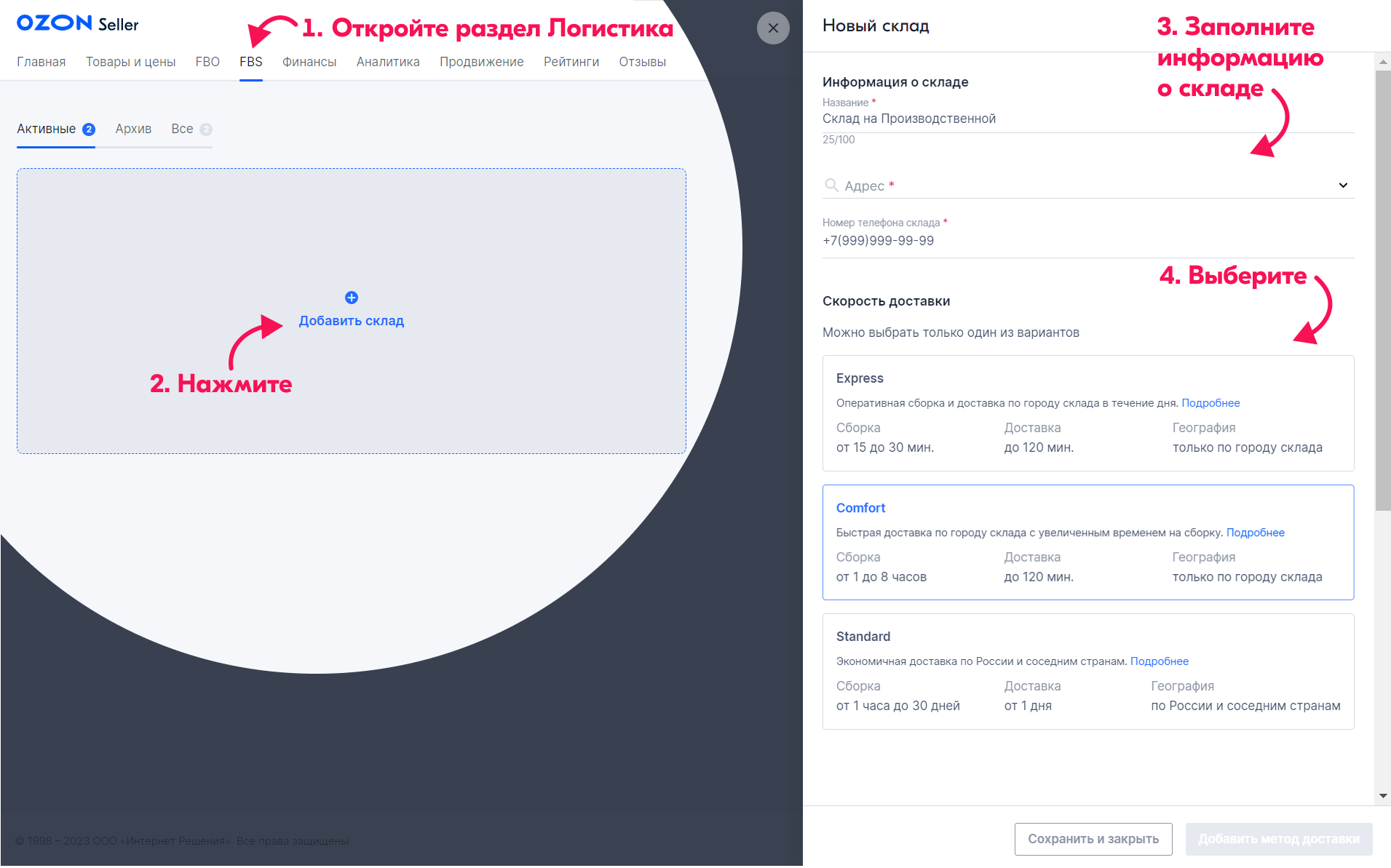Open the Рейтинги menu item

coord(571,62)
